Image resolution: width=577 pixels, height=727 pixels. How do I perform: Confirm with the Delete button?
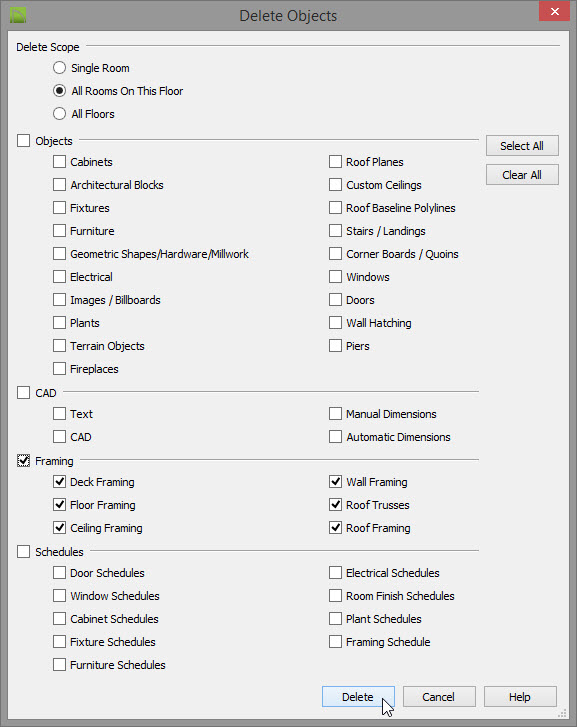[x=358, y=697]
